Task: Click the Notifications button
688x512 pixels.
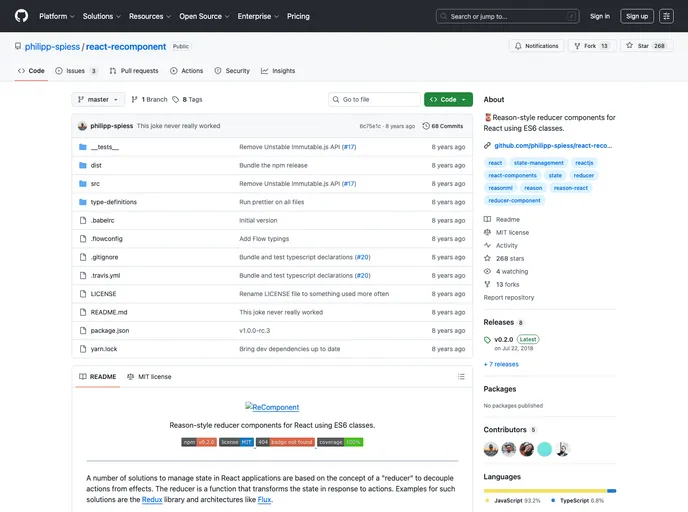Action: (x=536, y=46)
